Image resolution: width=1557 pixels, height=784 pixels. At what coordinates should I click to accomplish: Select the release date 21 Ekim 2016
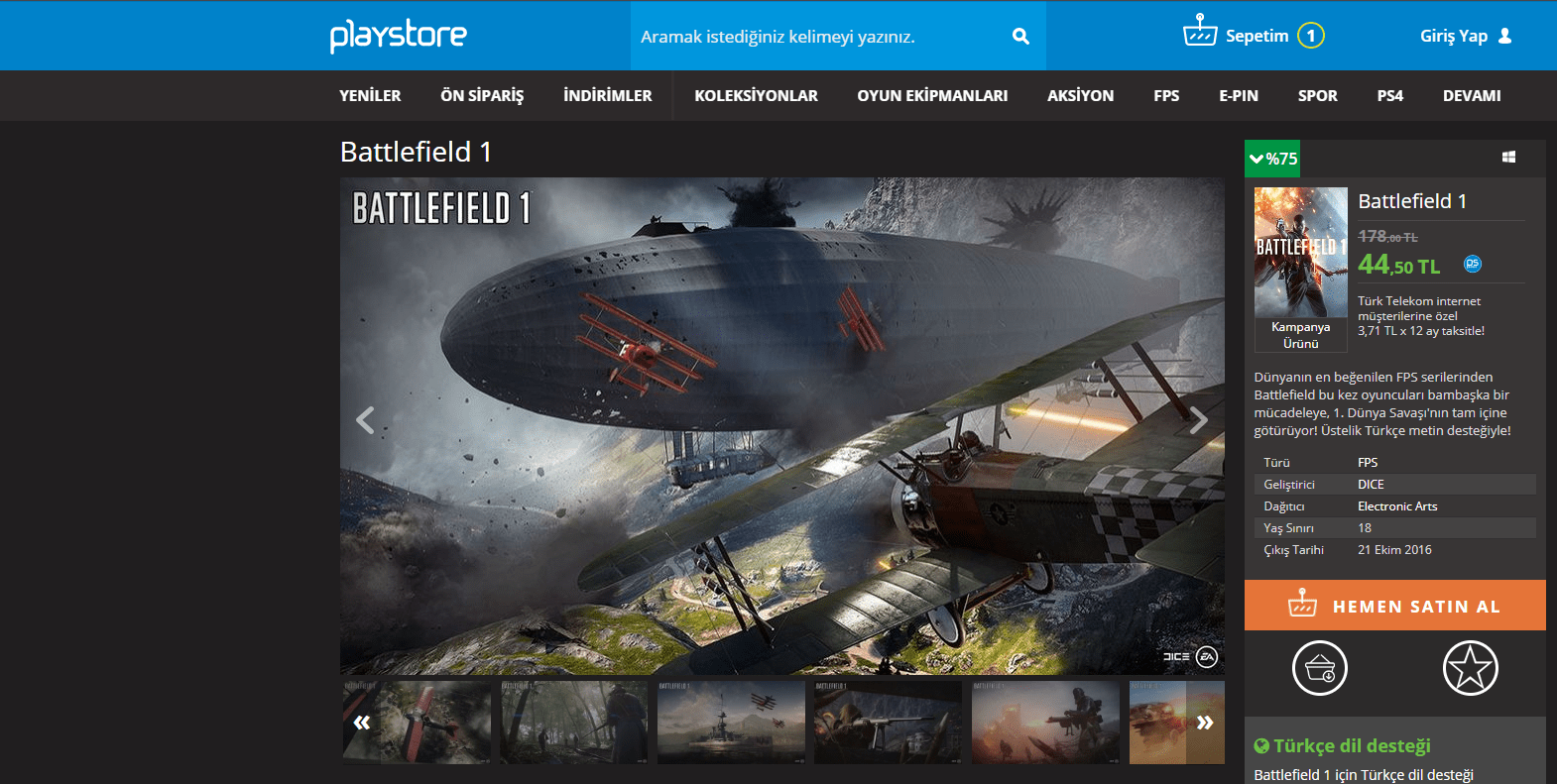[1394, 550]
